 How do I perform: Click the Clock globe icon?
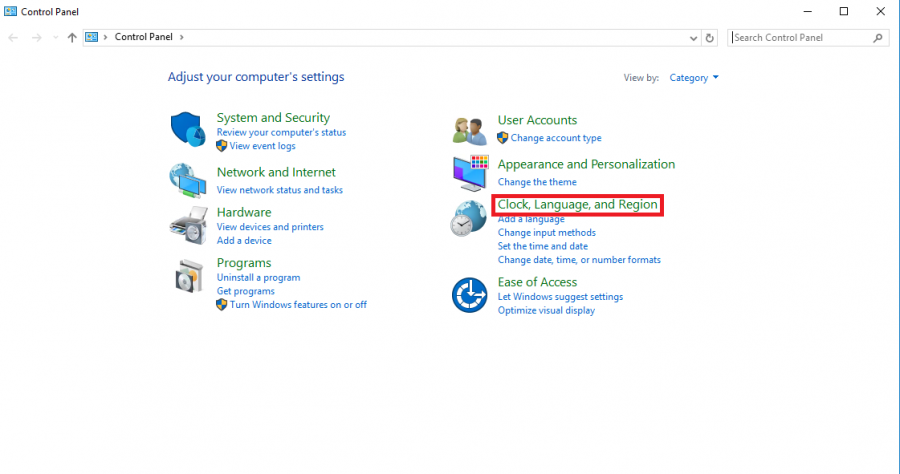click(x=468, y=219)
